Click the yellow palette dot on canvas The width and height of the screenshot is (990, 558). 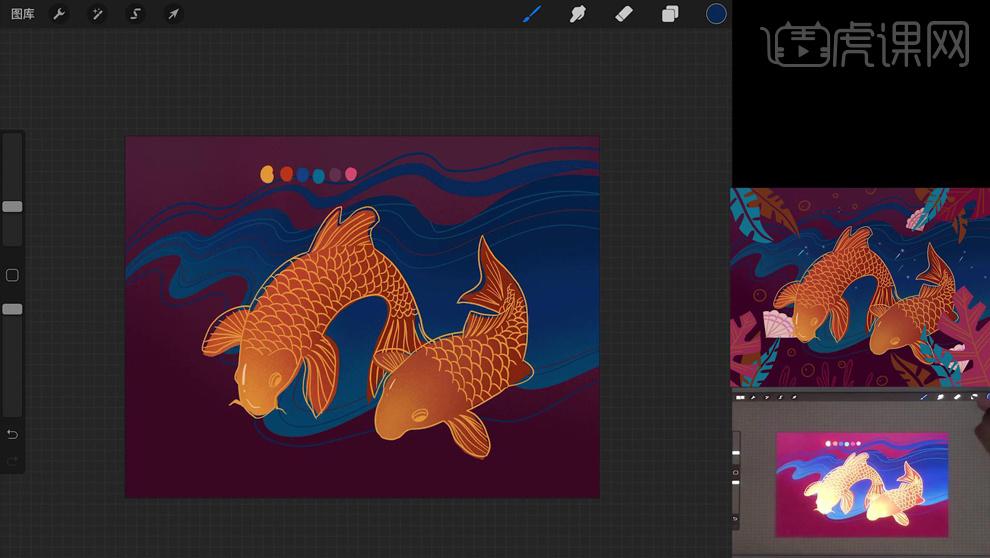tap(267, 174)
